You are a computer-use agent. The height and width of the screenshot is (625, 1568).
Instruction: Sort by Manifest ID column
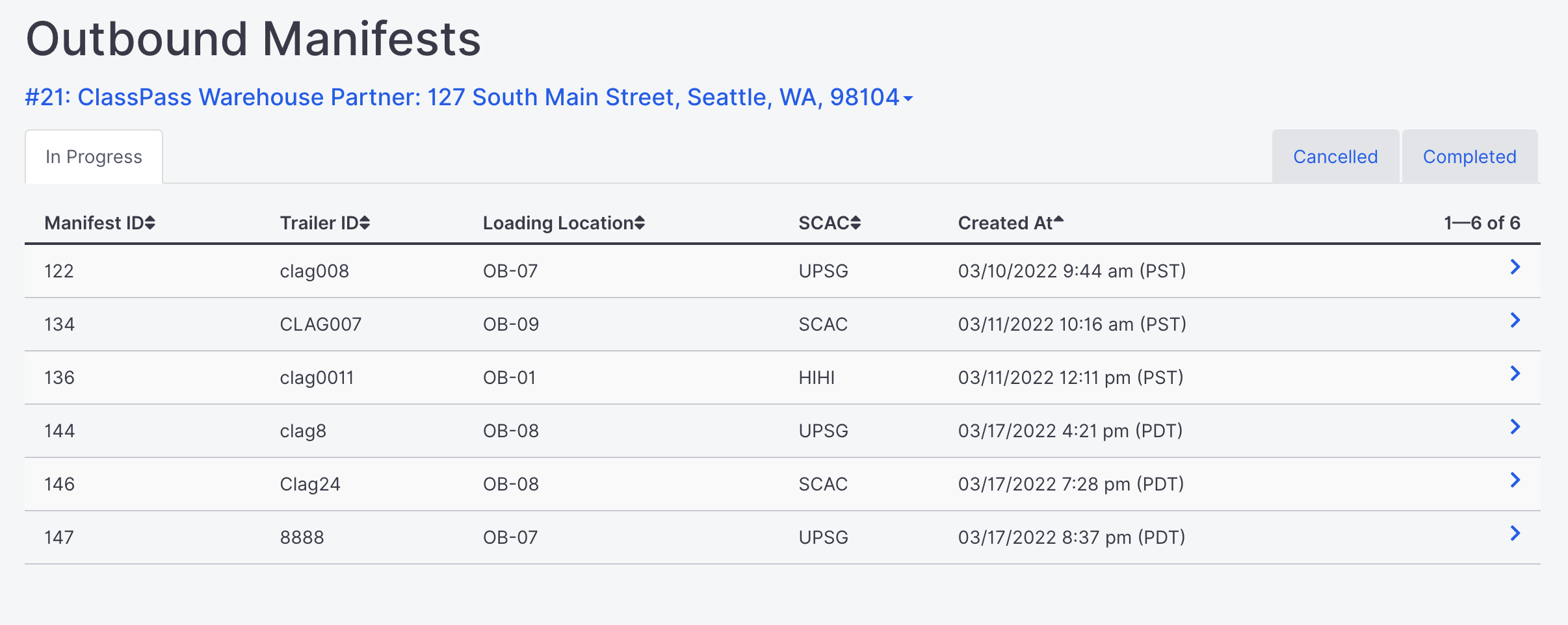pyautogui.click(x=99, y=223)
